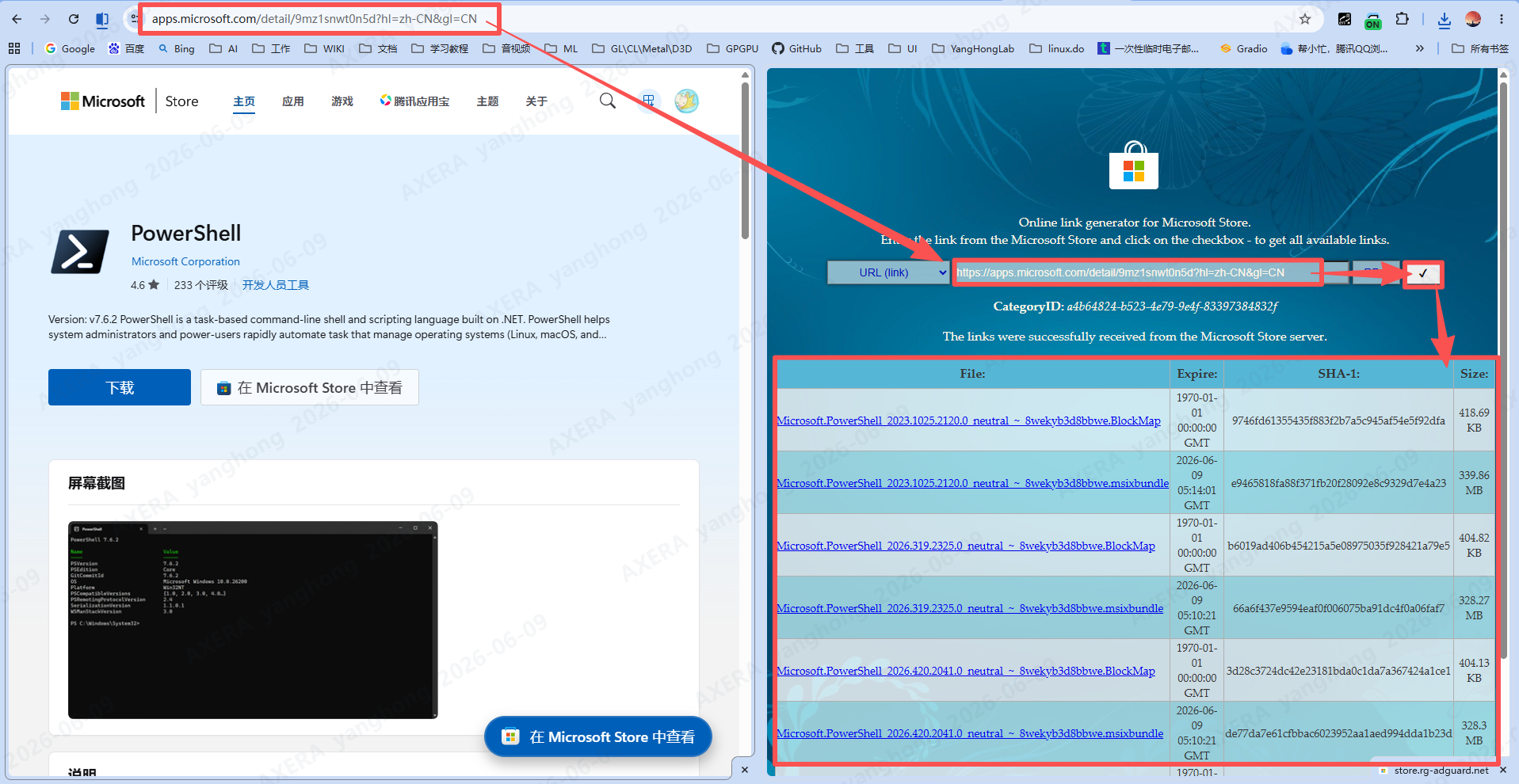Reload the current browser page
The height and width of the screenshot is (784, 1519).
(74, 19)
